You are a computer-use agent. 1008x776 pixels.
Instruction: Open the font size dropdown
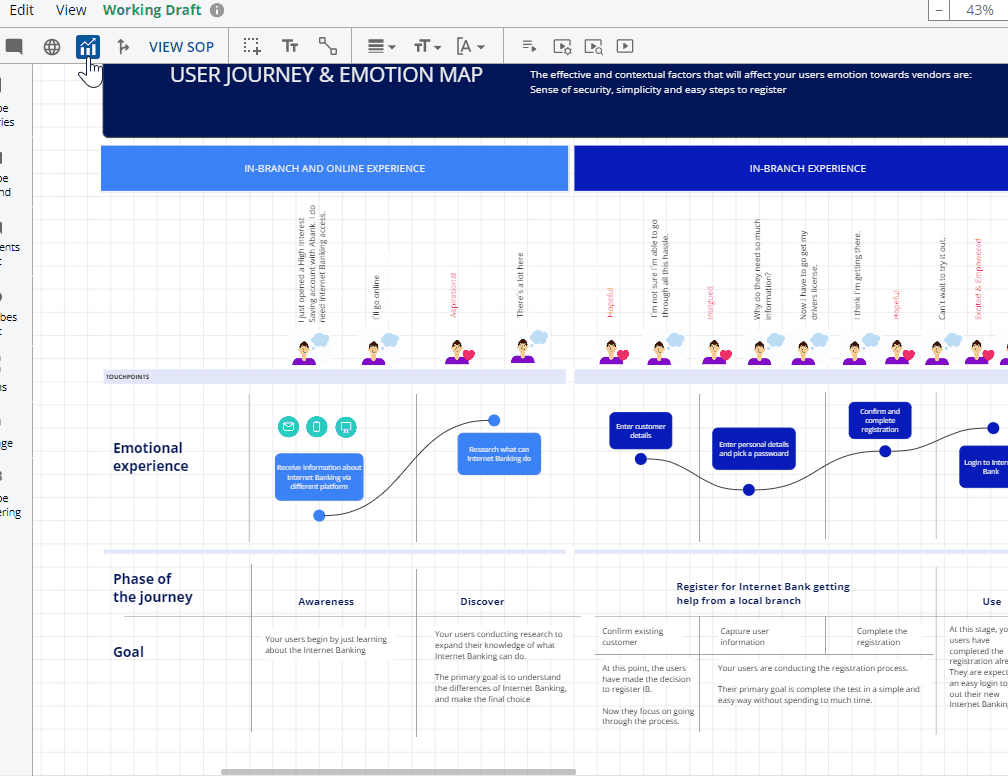426,46
